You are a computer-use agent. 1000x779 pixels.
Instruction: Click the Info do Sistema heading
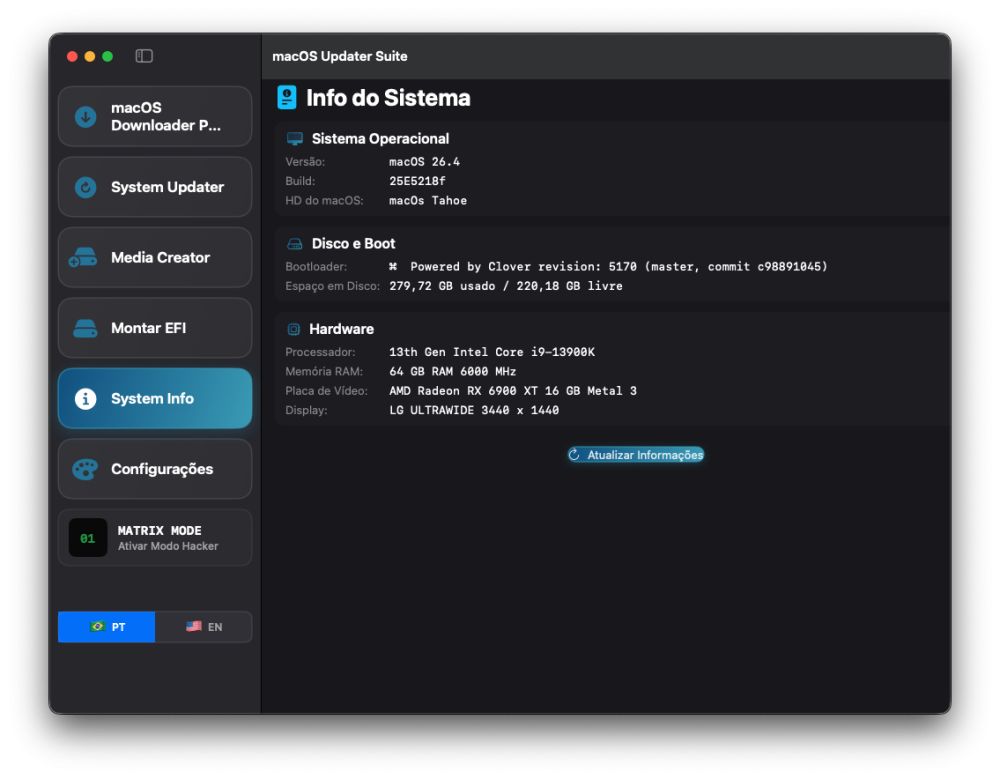[x=388, y=98]
